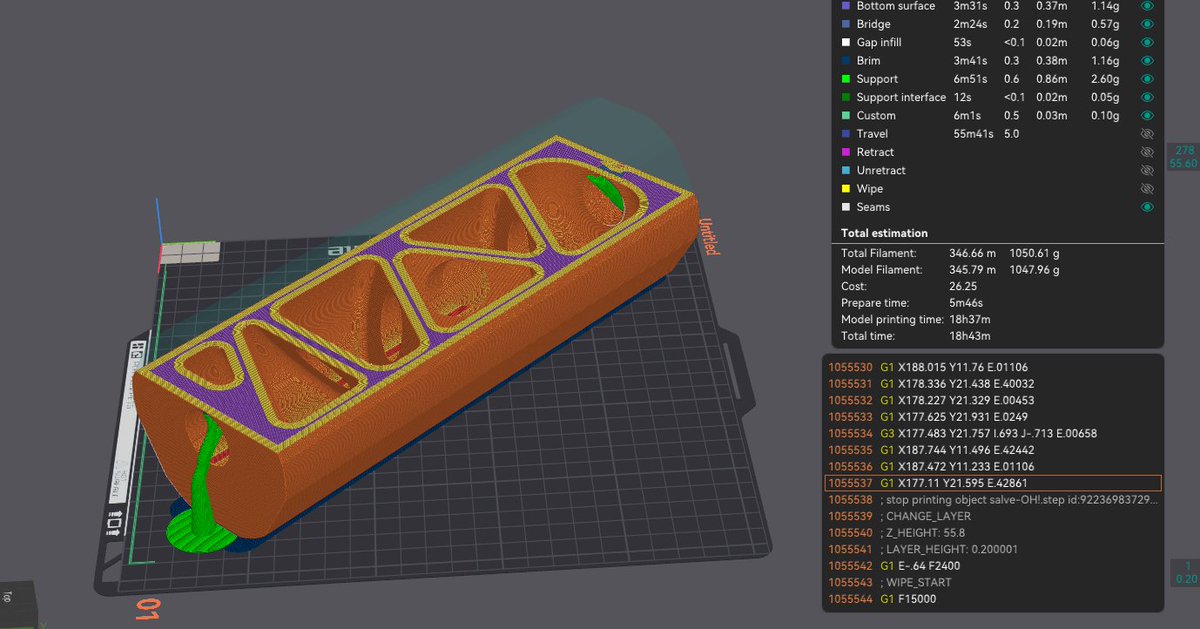The height and width of the screenshot is (629, 1200).
Task: Click the Untitled plate name label
Action: pyautogui.click(x=708, y=236)
